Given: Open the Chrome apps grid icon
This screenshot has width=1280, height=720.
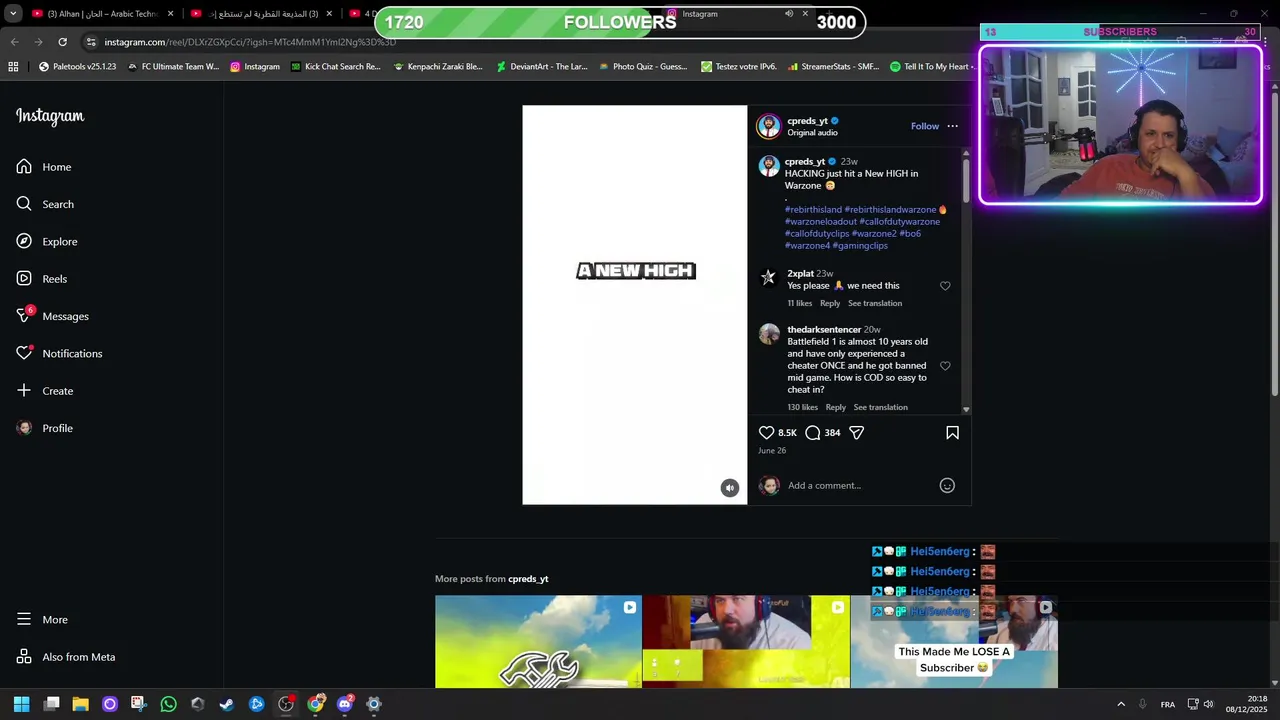Looking at the screenshot, I should click(13, 67).
